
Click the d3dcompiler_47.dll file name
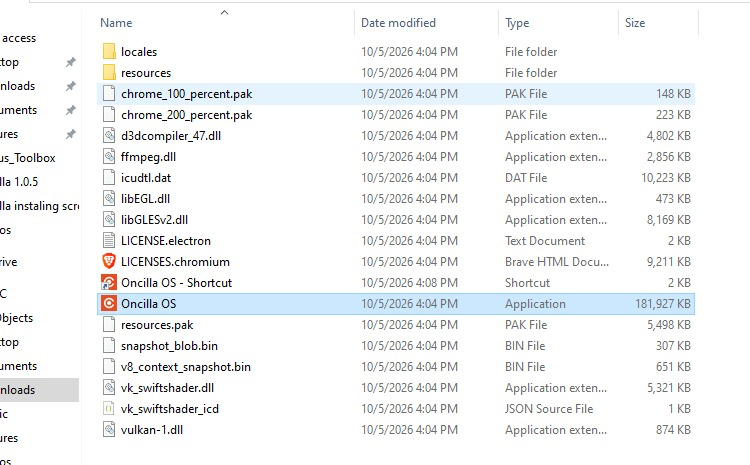[171, 136]
